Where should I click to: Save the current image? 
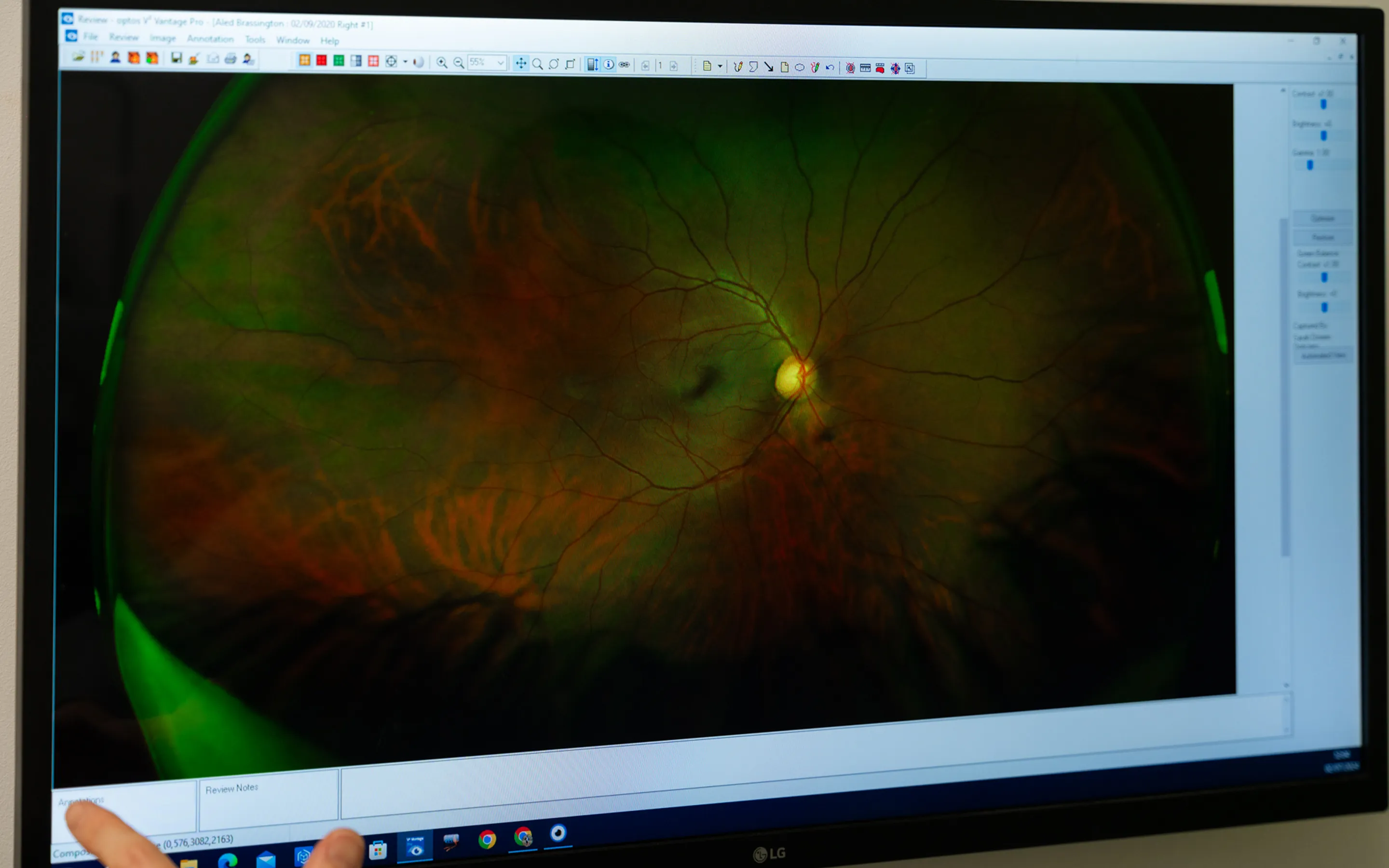pos(177,57)
